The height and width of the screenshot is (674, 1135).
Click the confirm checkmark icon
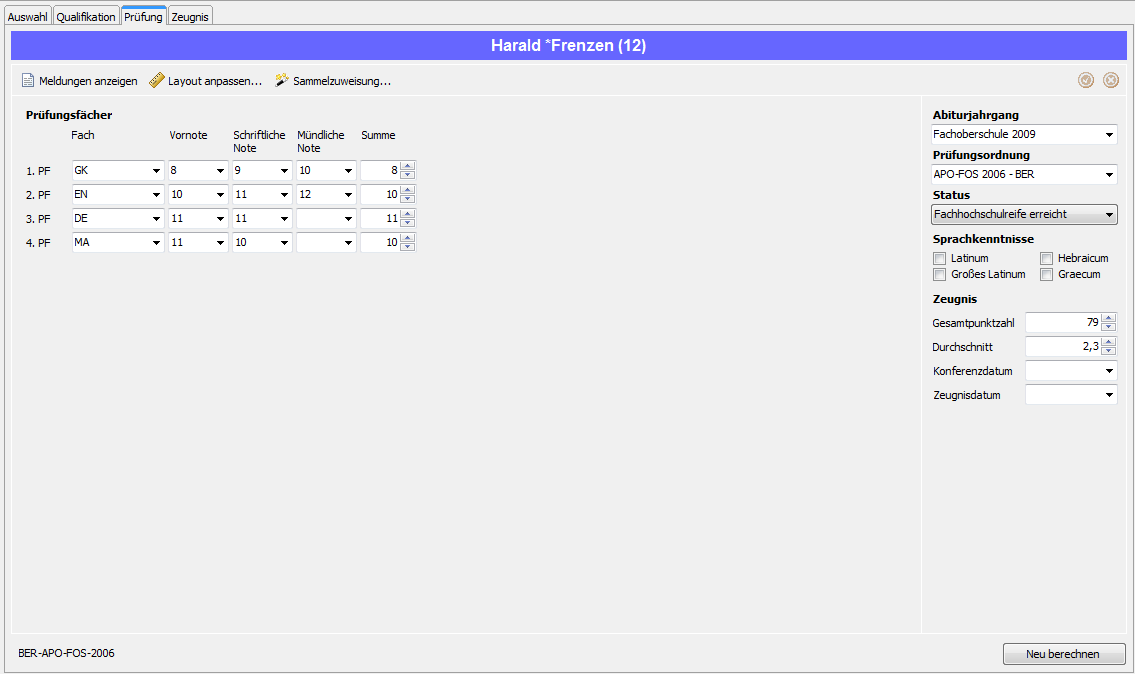pyautogui.click(x=1086, y=80)
